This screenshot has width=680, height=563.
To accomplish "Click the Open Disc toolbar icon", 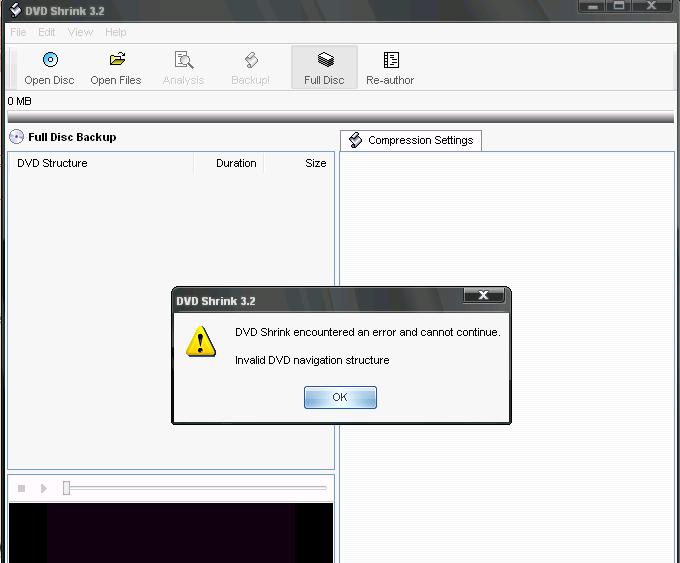I will pyautogui.click(x=50, y=59).
